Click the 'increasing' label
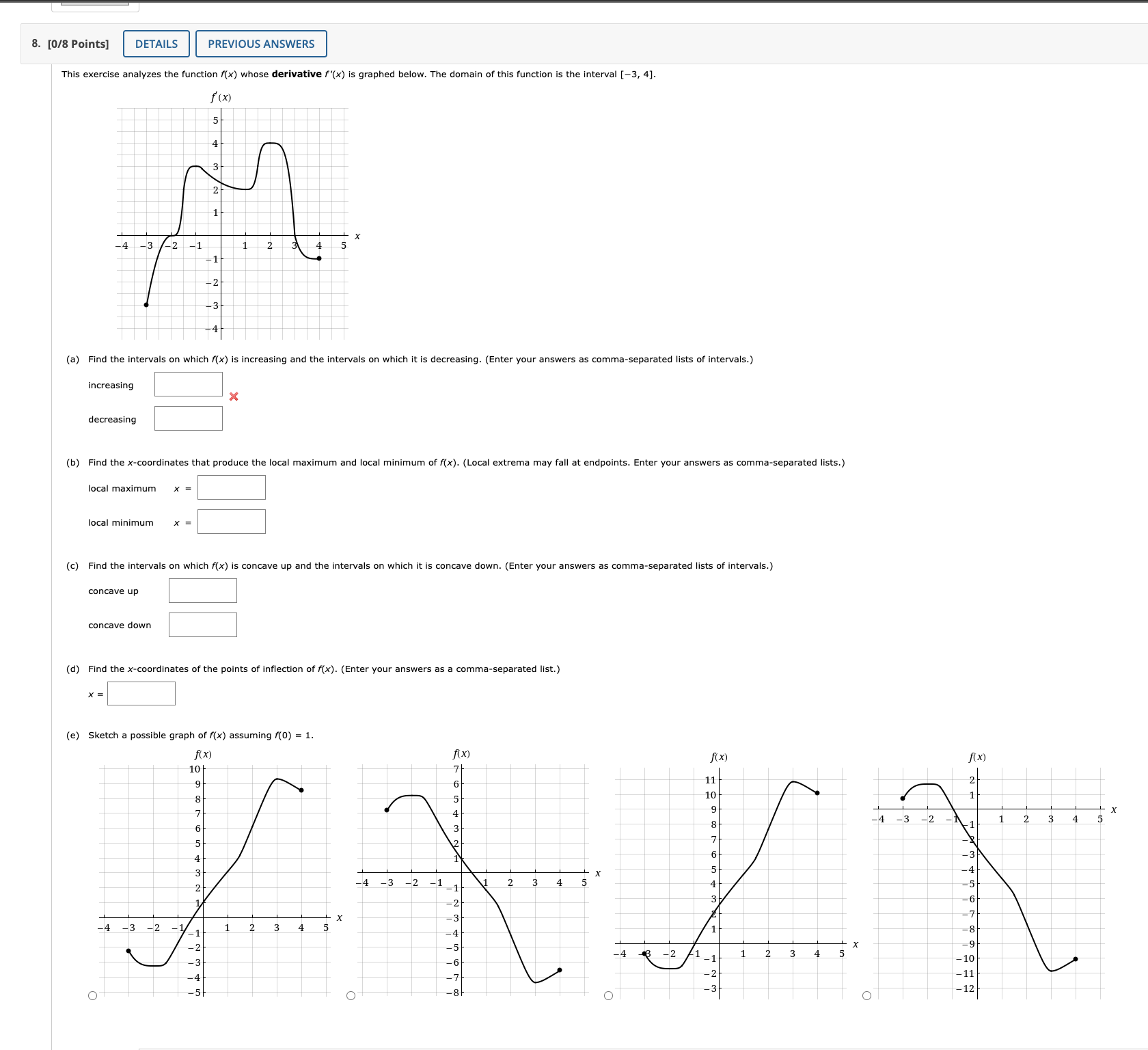Screen dimensions: 1148x1050 click(111, 385)
